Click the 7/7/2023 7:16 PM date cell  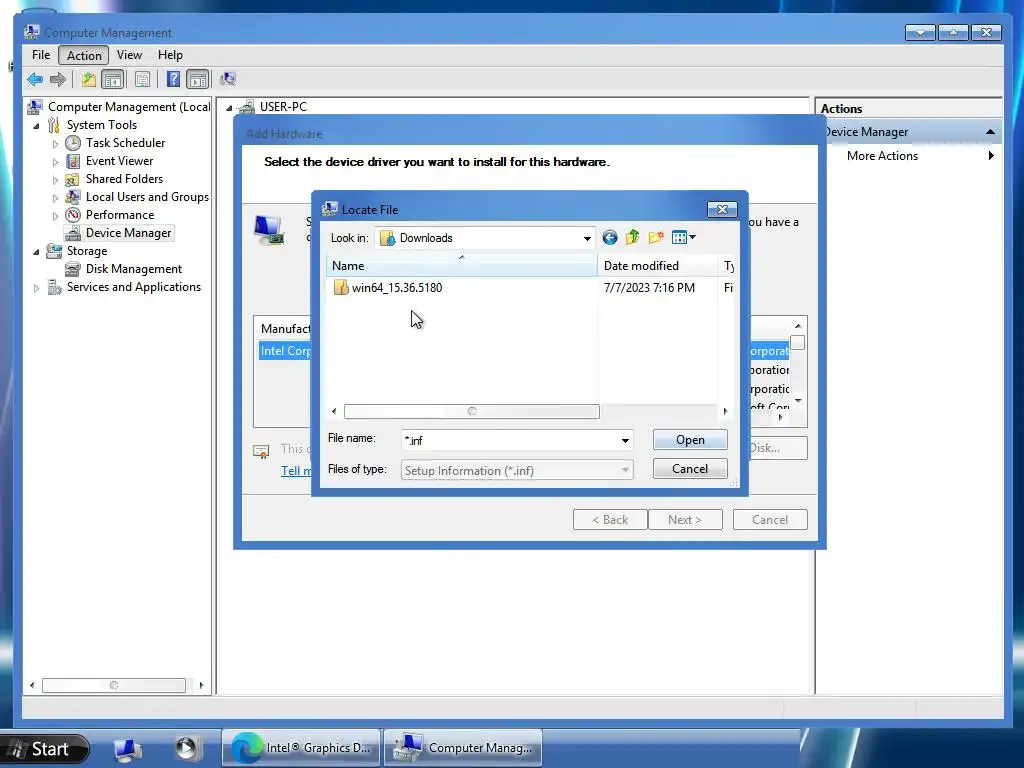[649, 287]
